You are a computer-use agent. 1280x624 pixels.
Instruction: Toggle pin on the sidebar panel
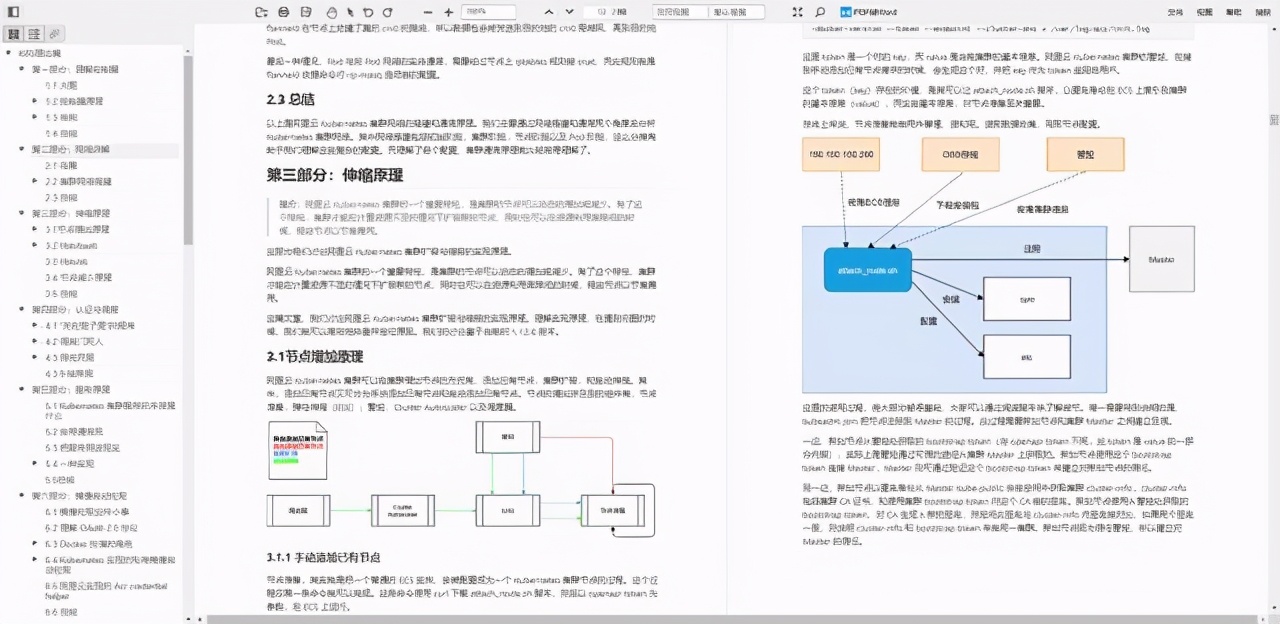pos(53,33)
